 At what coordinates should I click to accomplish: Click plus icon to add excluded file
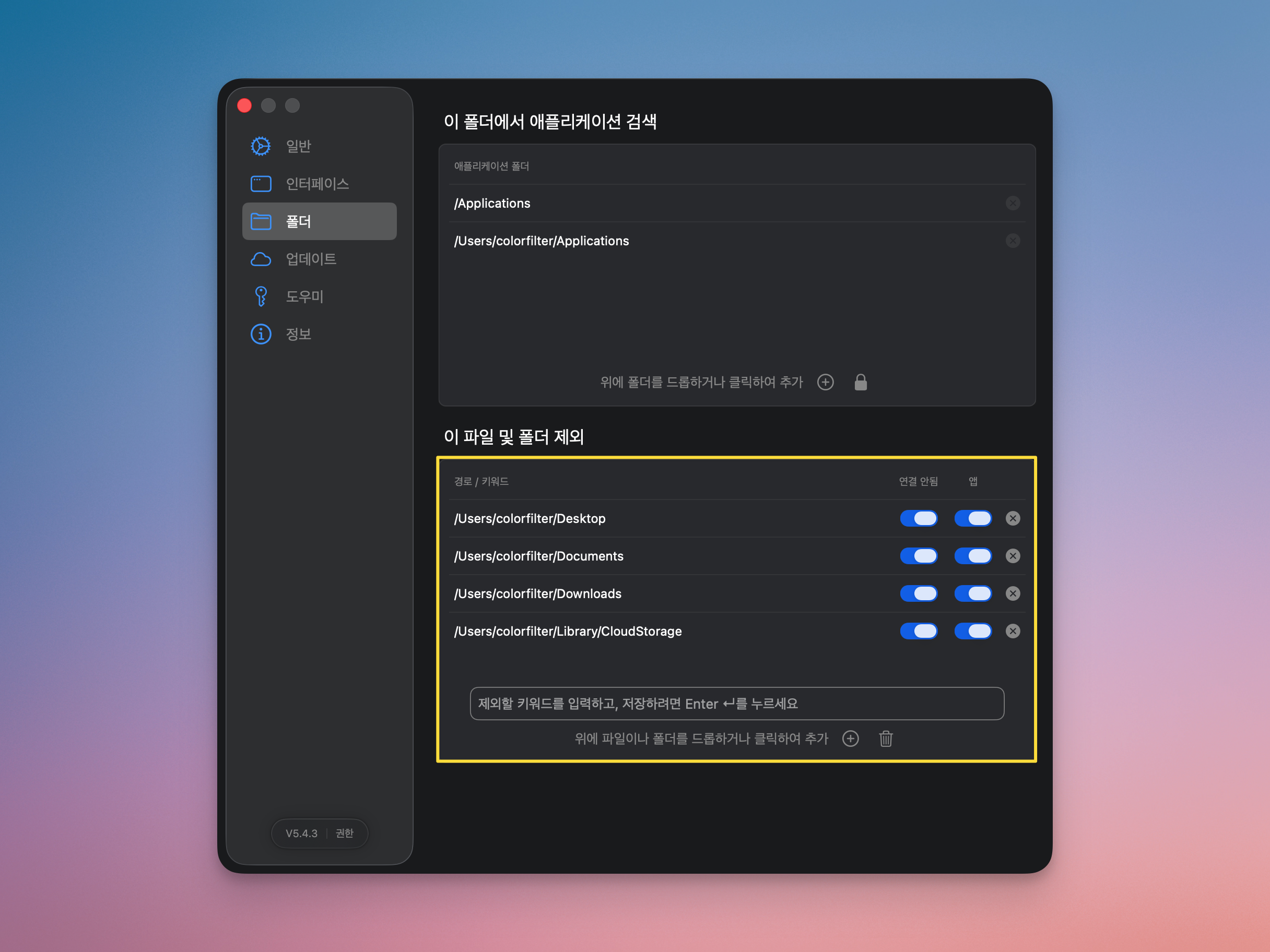click(x=850, y=739)
